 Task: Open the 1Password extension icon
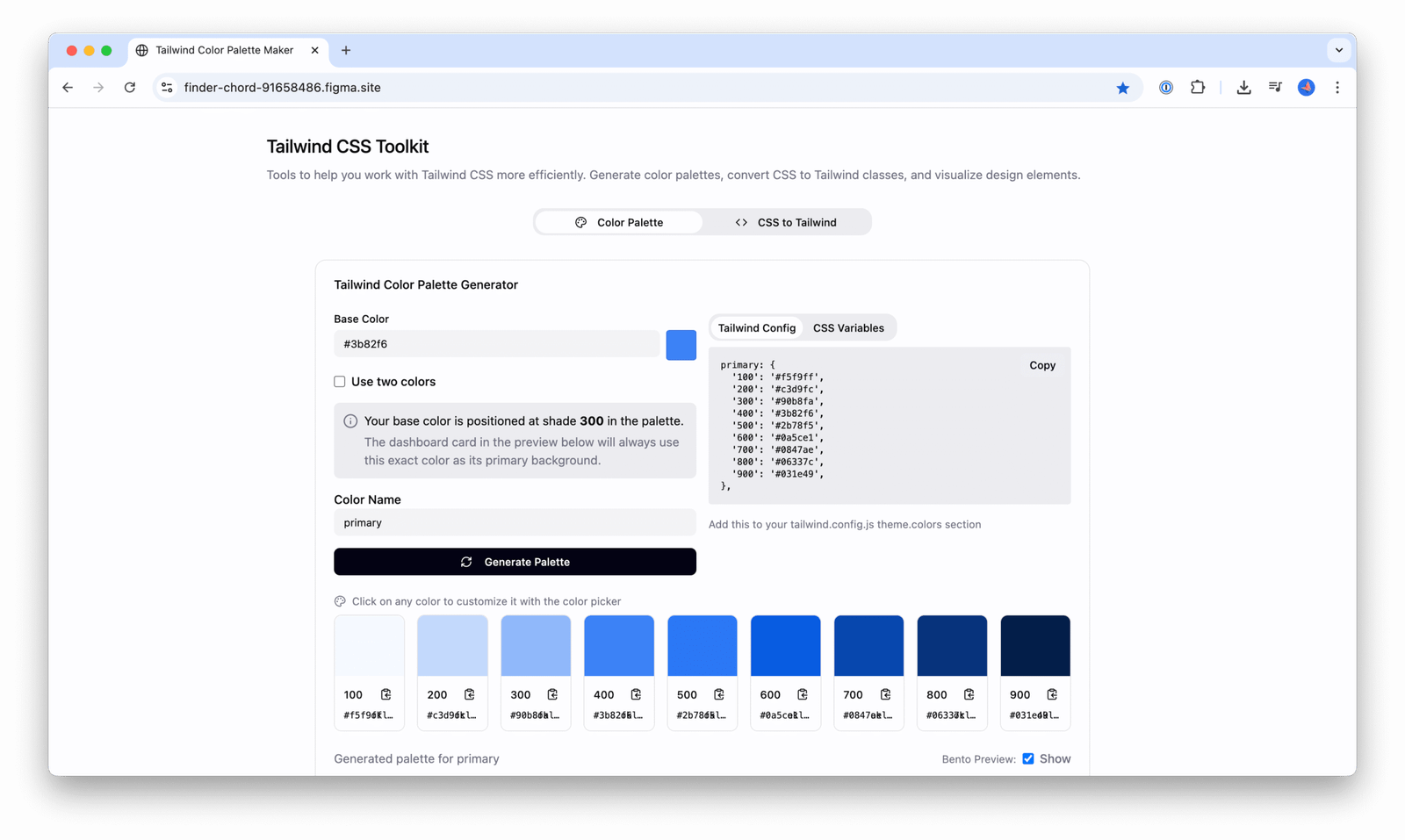(x=1166, y=88)
